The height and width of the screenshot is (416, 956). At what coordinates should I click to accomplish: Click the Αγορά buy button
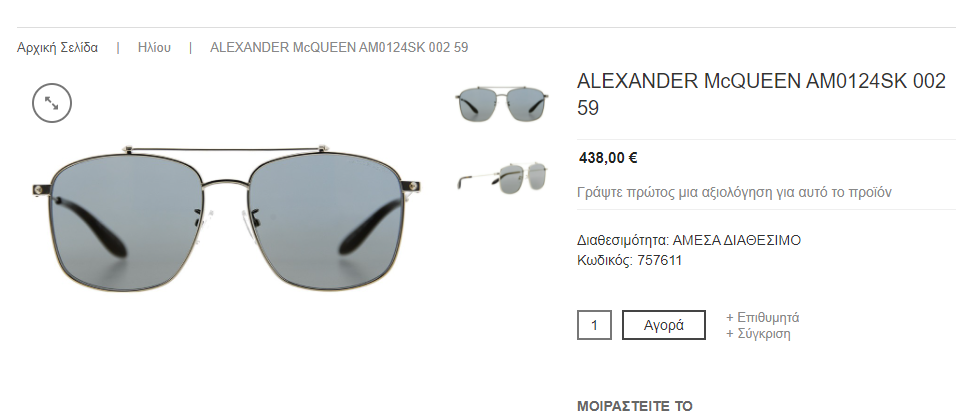pyautogui.click(x=664, y=325)
